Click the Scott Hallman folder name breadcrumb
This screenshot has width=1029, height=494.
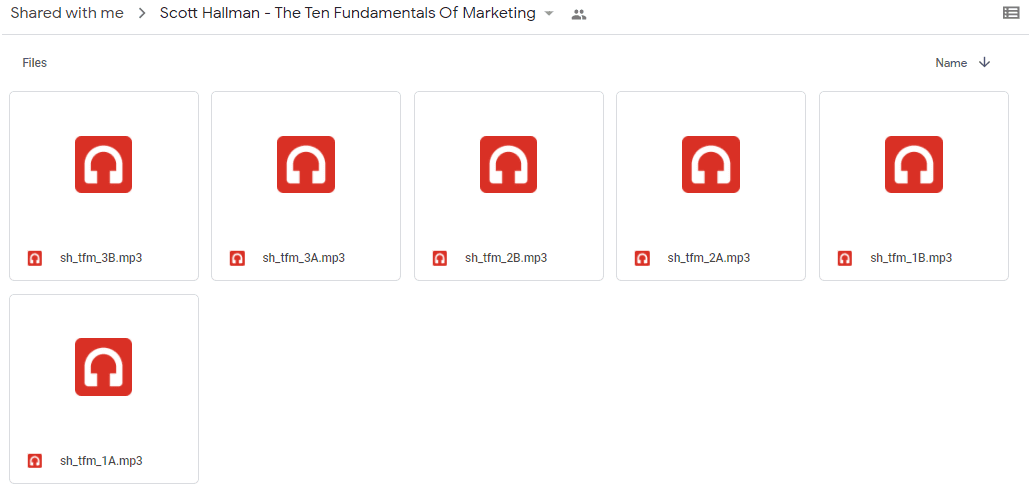(x=348, y=13)
